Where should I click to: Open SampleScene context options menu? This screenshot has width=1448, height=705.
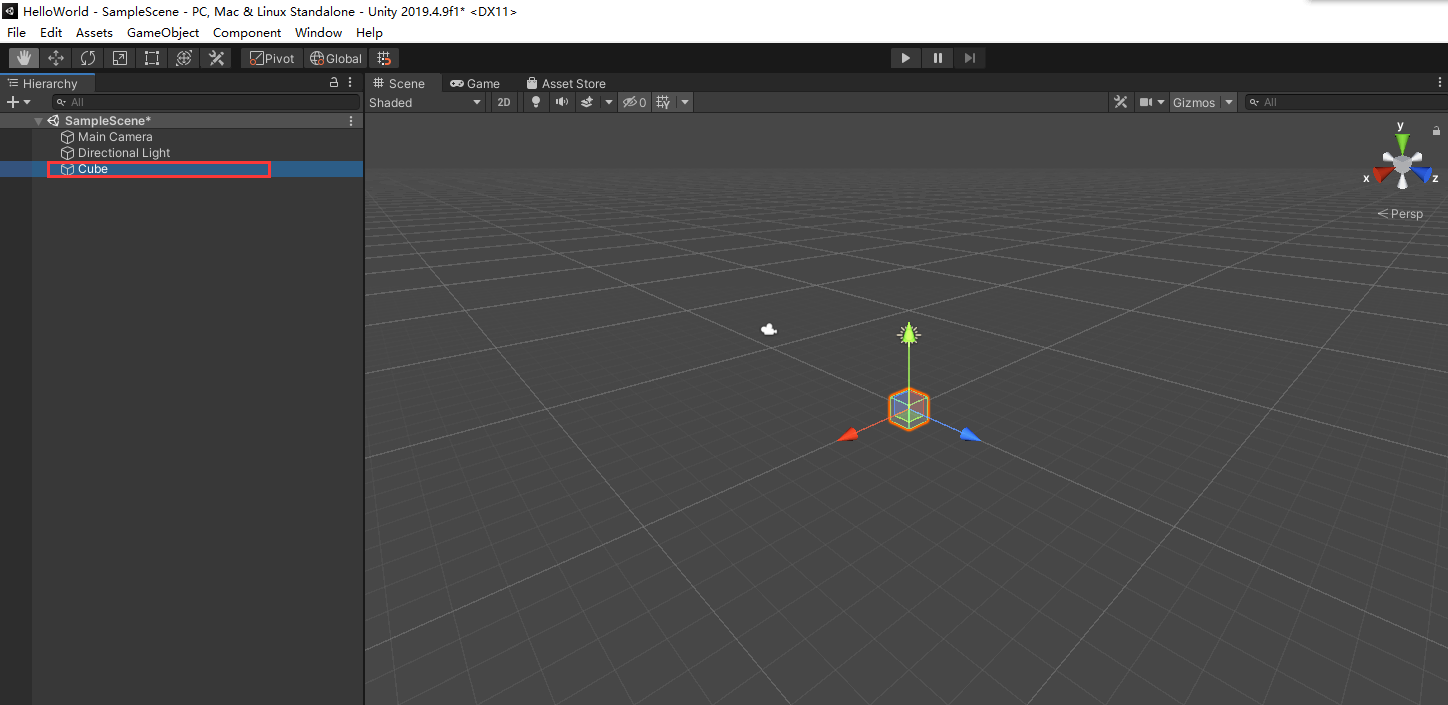351,121
